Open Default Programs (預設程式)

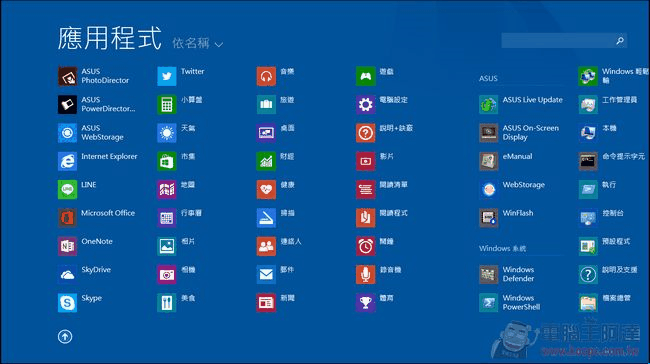[605, 246]
